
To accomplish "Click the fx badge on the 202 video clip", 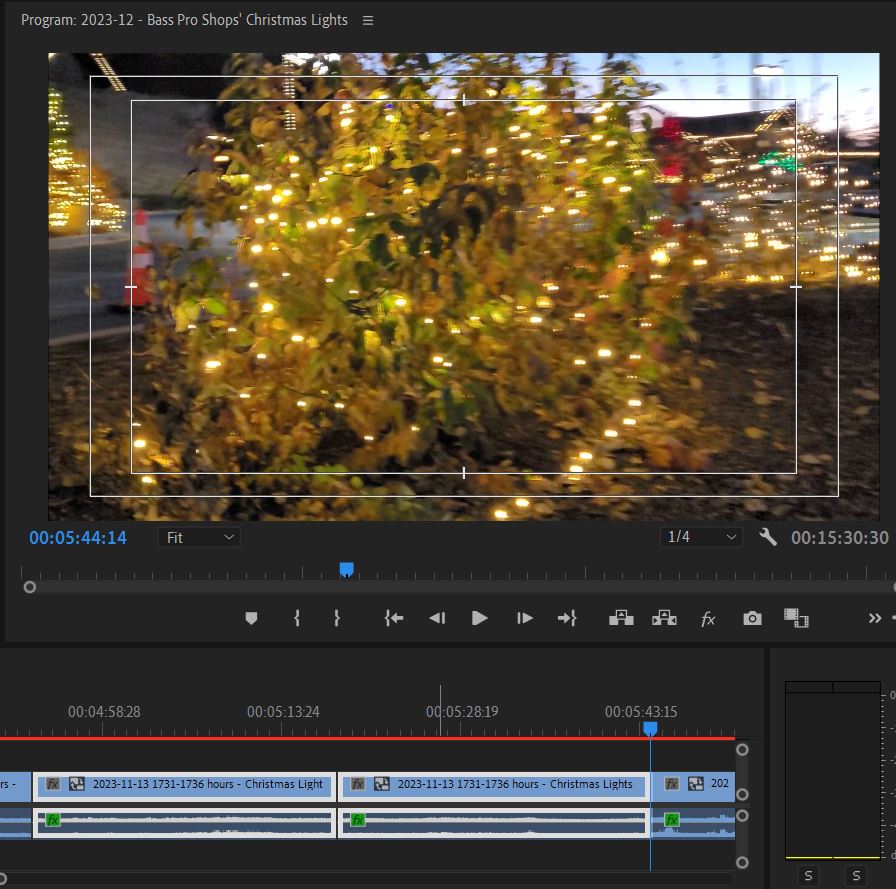I will point(671,784).
